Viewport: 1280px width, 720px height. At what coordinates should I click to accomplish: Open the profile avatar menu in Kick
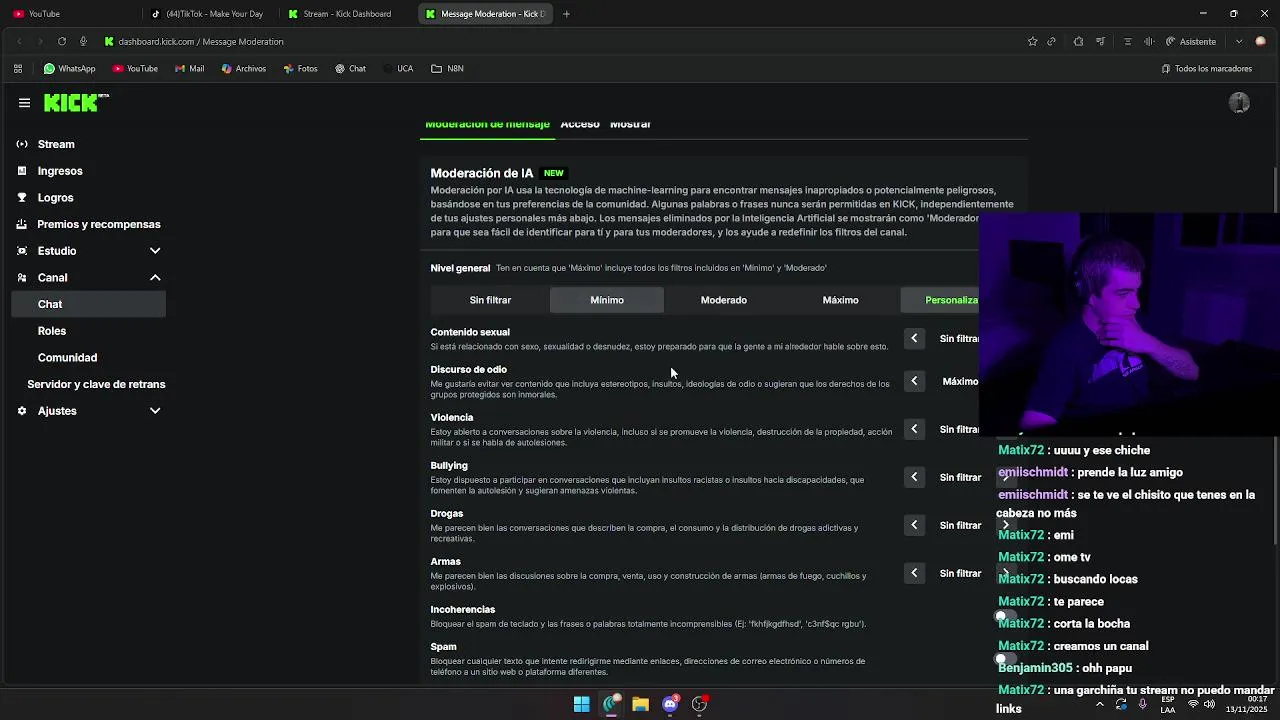[1239, 103]
